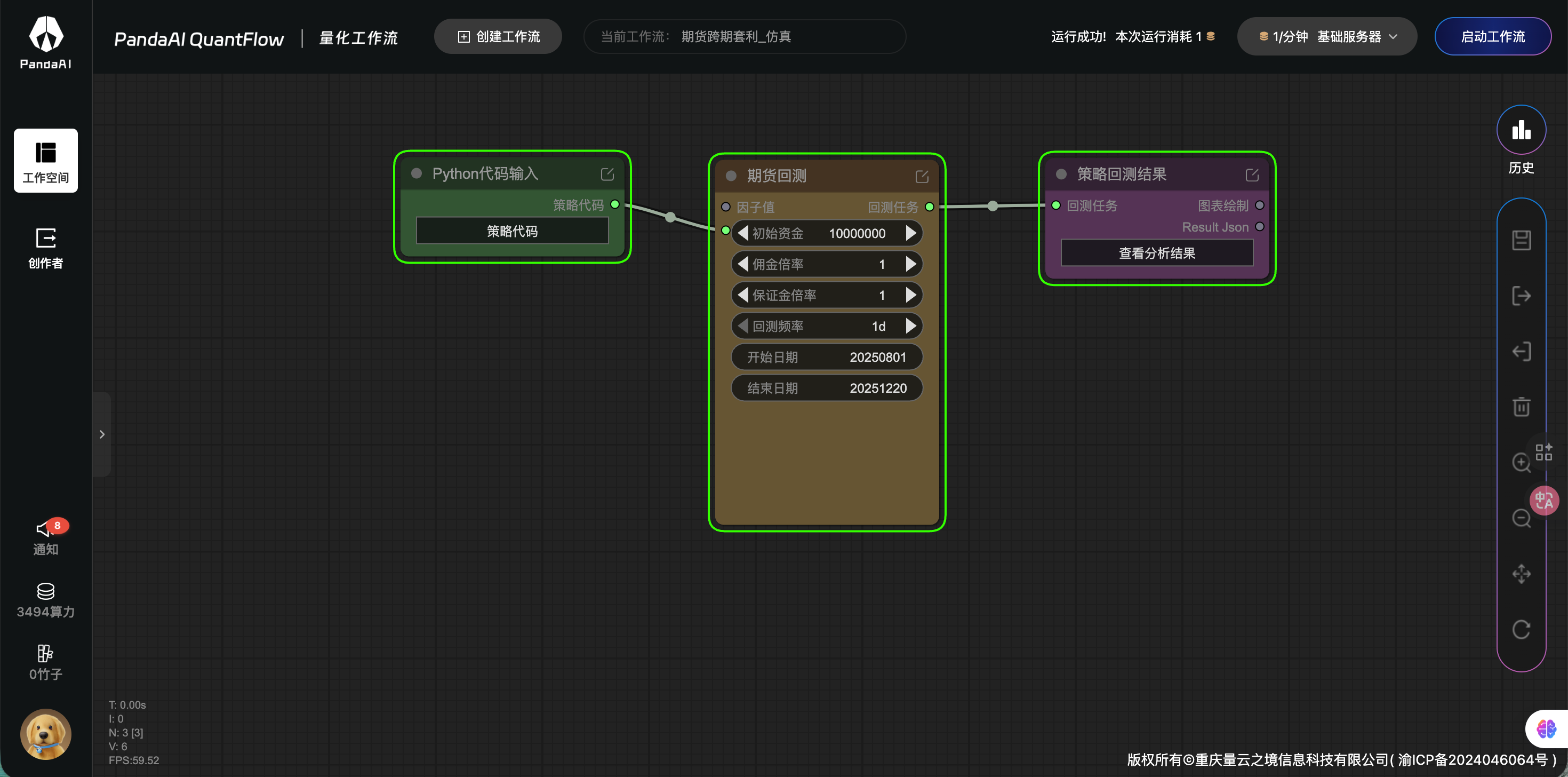Click the 量化工作流 header text
The height and width of the screenshot is (777, 1568).
358,38
